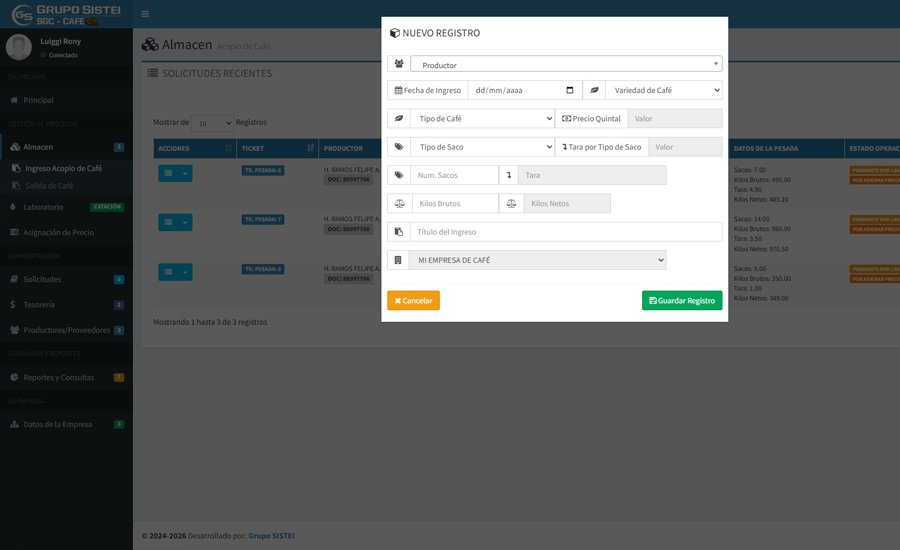
Task: Open actions menu for TK. PESADA: 7 row
Action: point(175,222)
